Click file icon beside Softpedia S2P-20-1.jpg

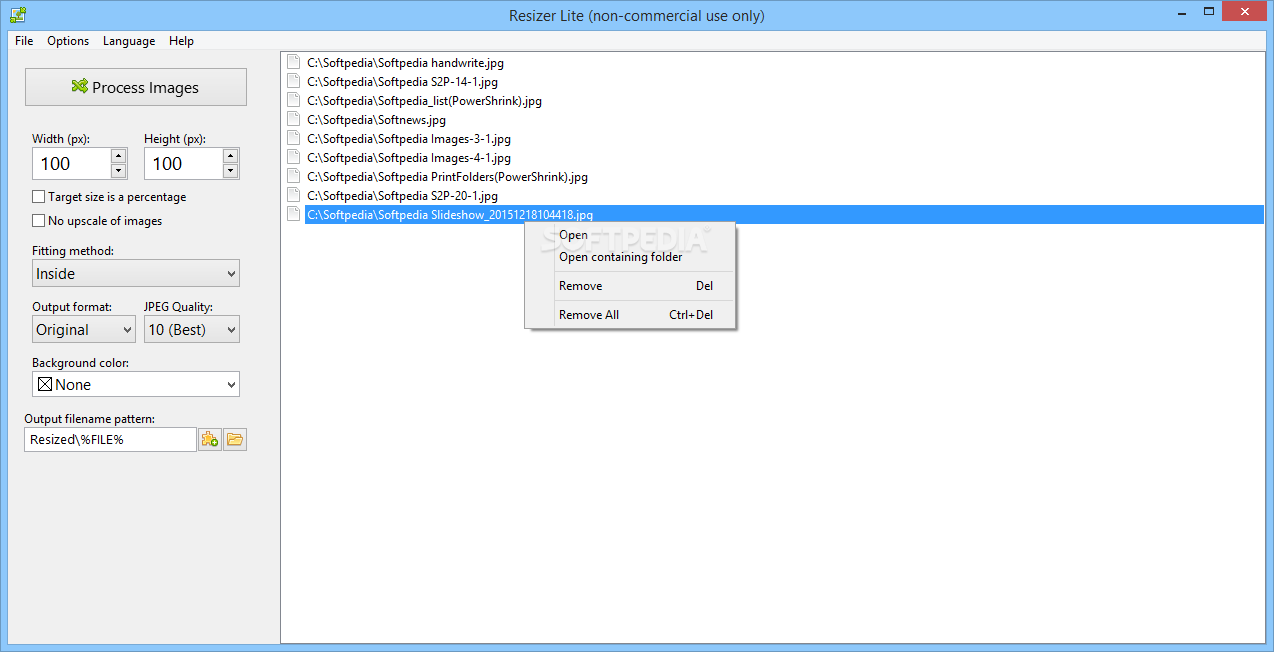293,195
